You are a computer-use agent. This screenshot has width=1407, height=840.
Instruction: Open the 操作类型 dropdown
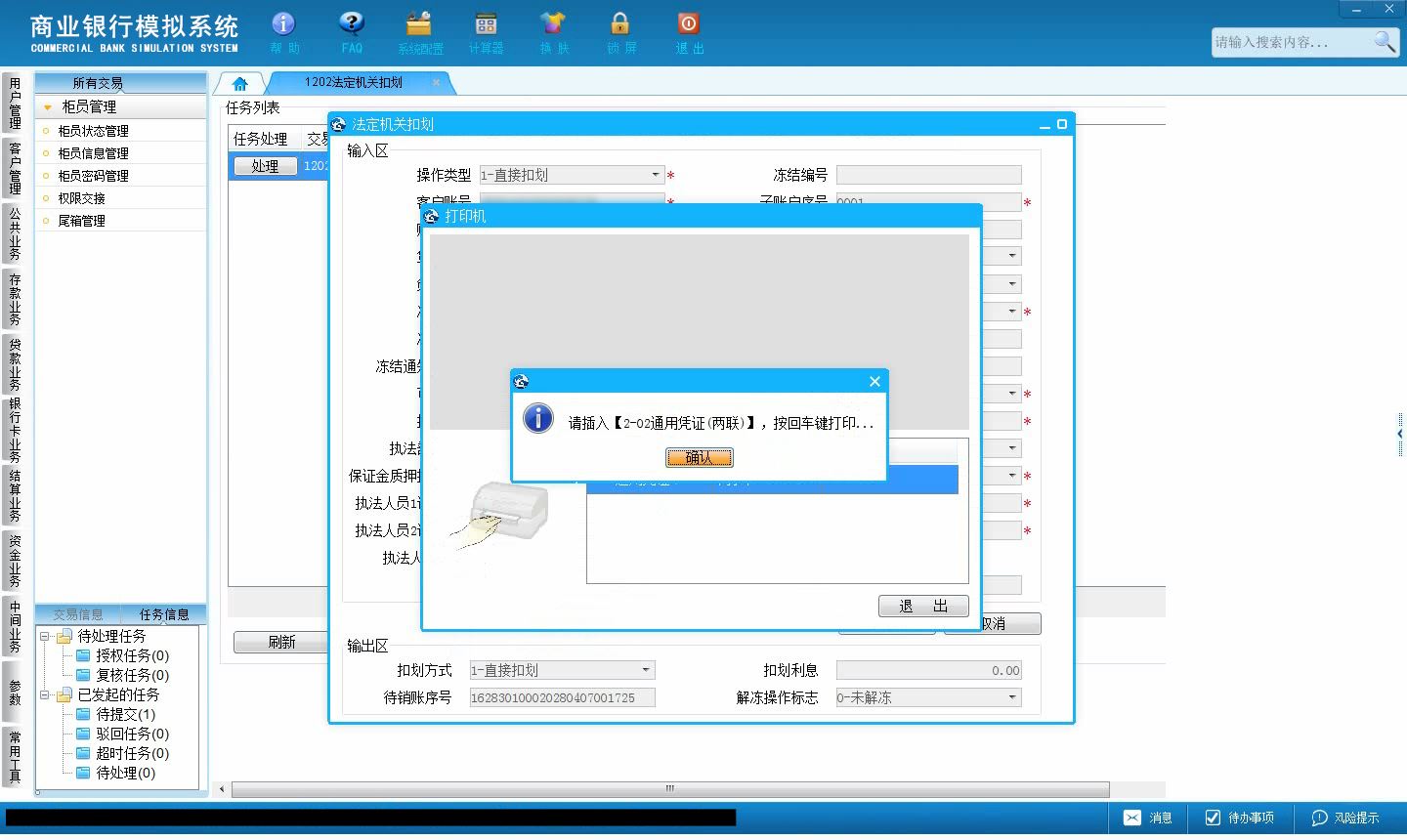[x=656, y=175]
